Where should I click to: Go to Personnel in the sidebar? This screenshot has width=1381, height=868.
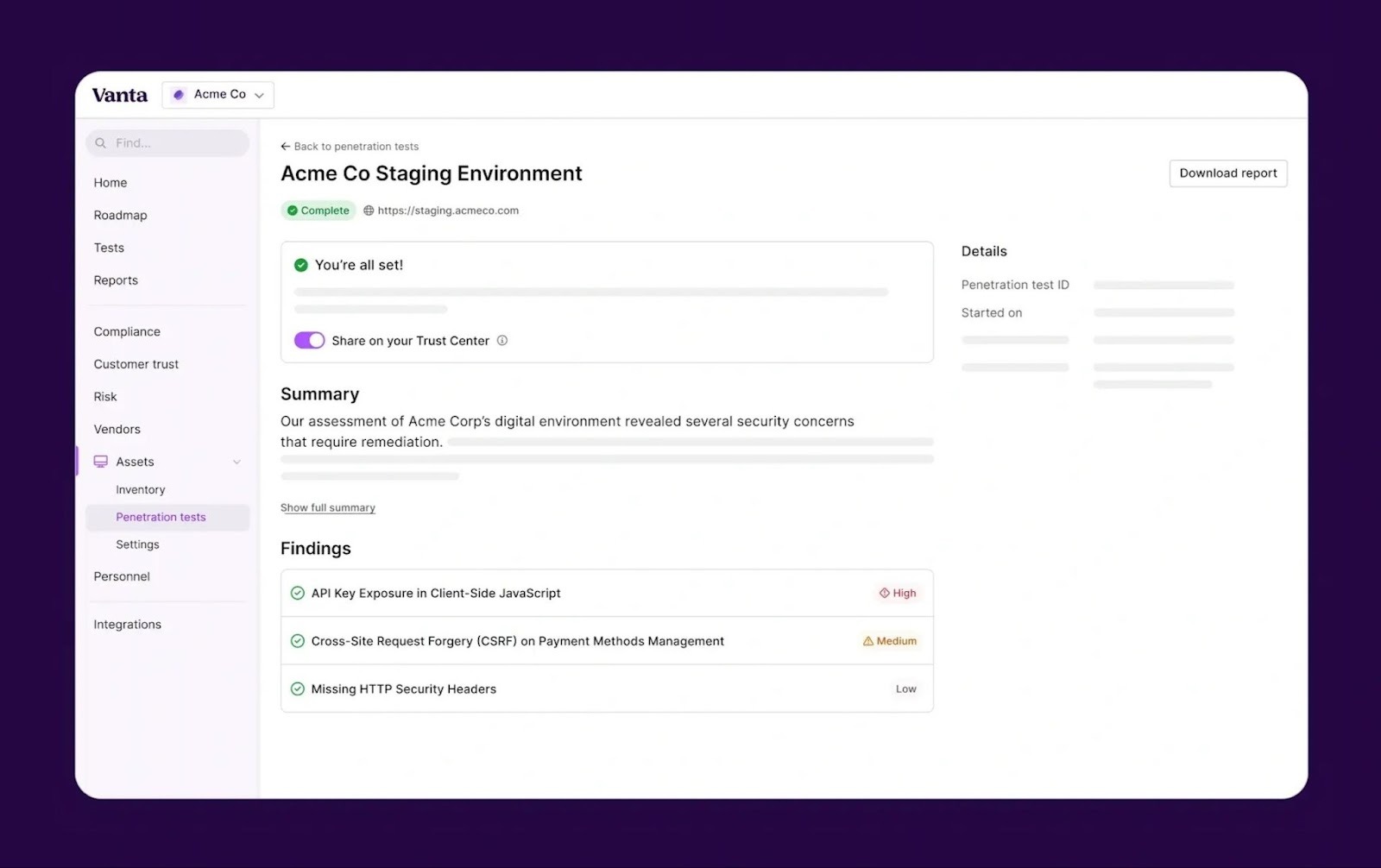pyautogui.click(x=122, y=576)
